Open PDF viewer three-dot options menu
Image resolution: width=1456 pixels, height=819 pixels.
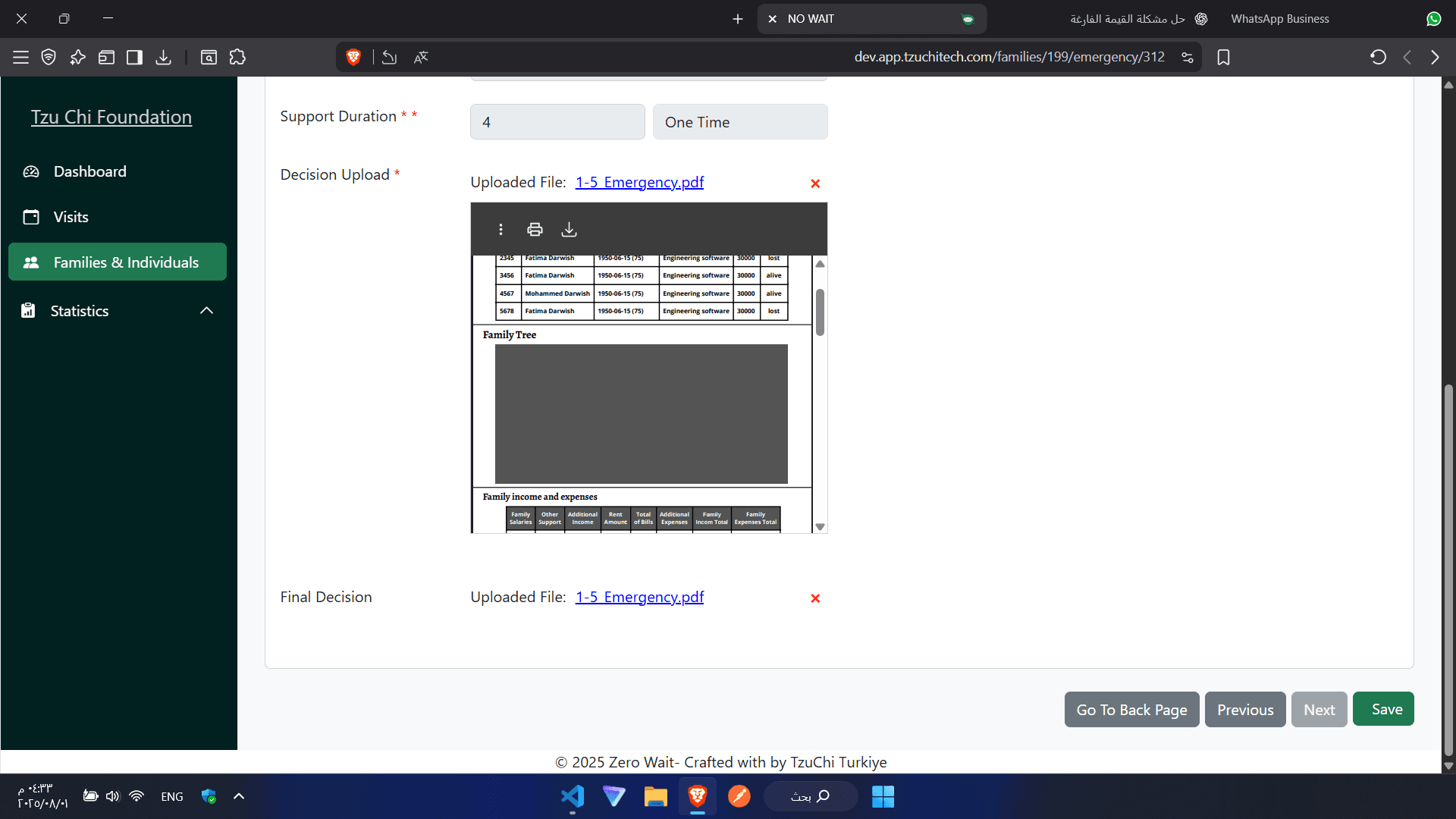coord(500,229)
